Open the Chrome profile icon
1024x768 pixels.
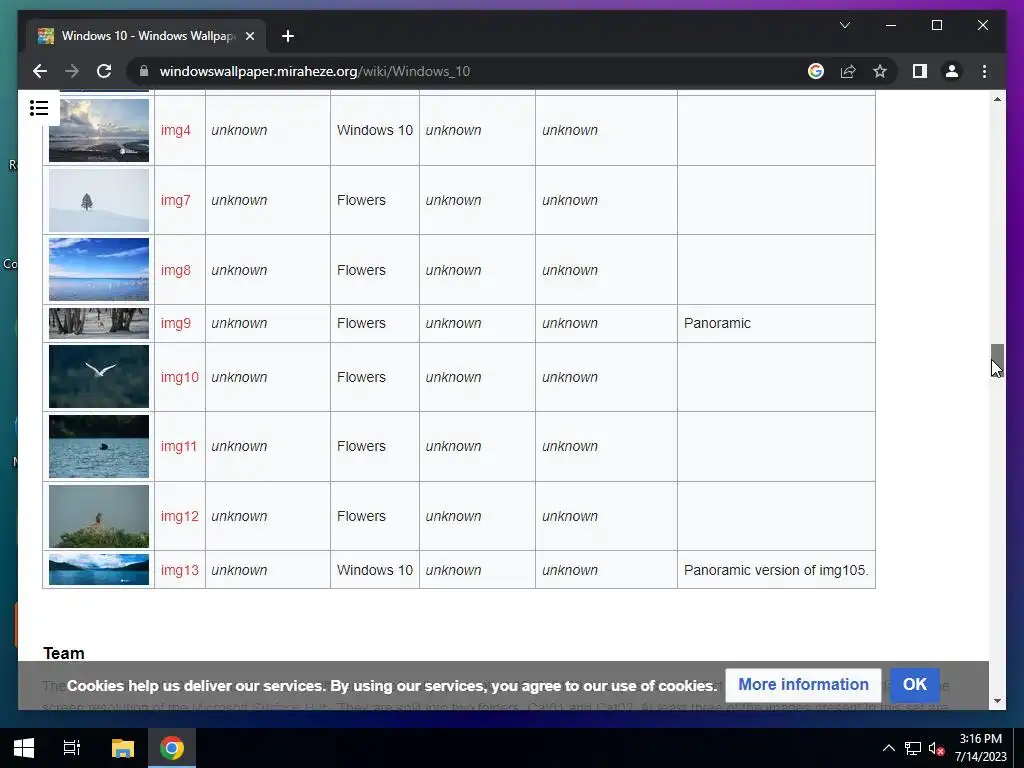(x=952, y=71)
